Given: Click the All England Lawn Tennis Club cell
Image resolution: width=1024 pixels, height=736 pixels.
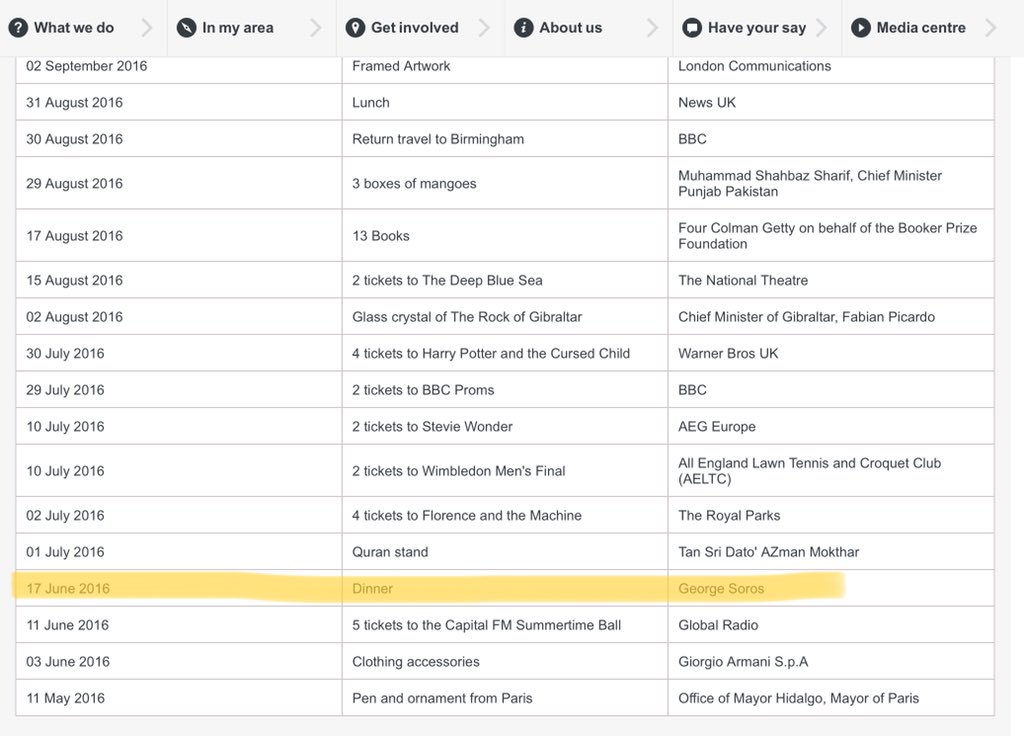Looking at the screenshot, I should [831, 470].
